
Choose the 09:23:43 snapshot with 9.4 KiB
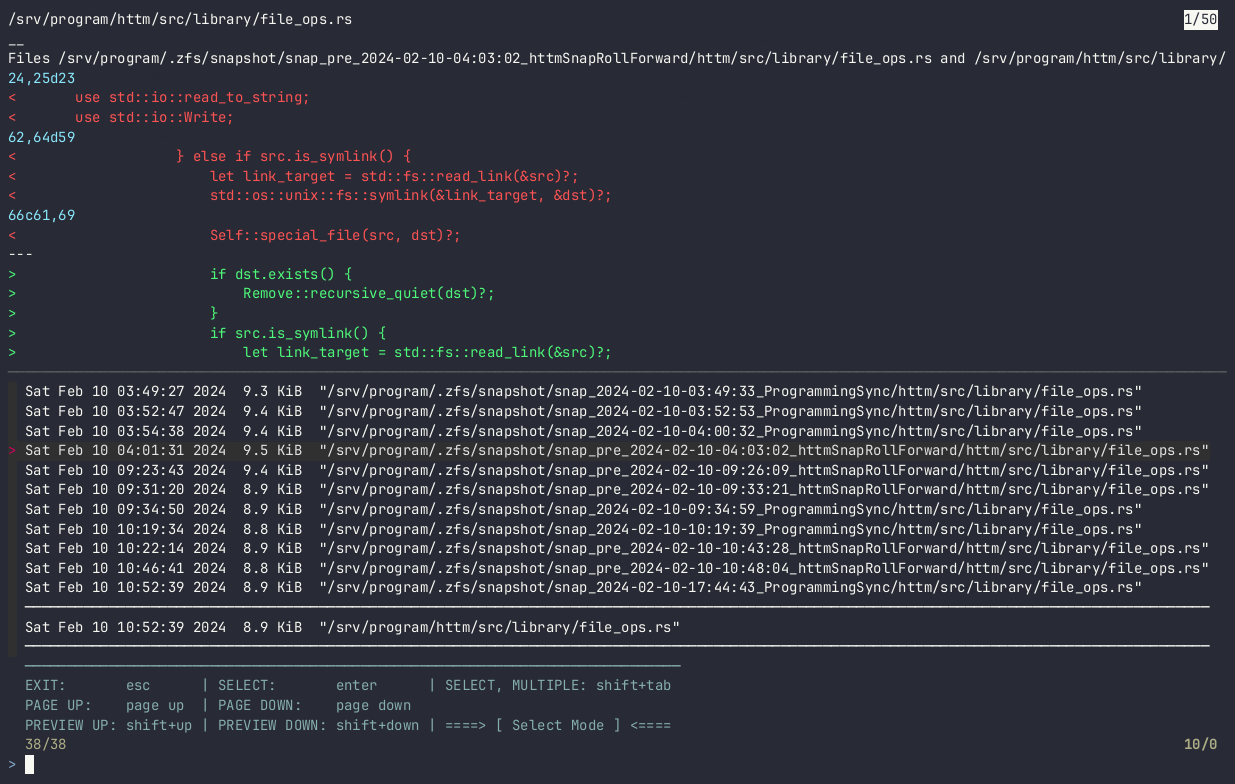pyautogui.click(x=616, y=470)
